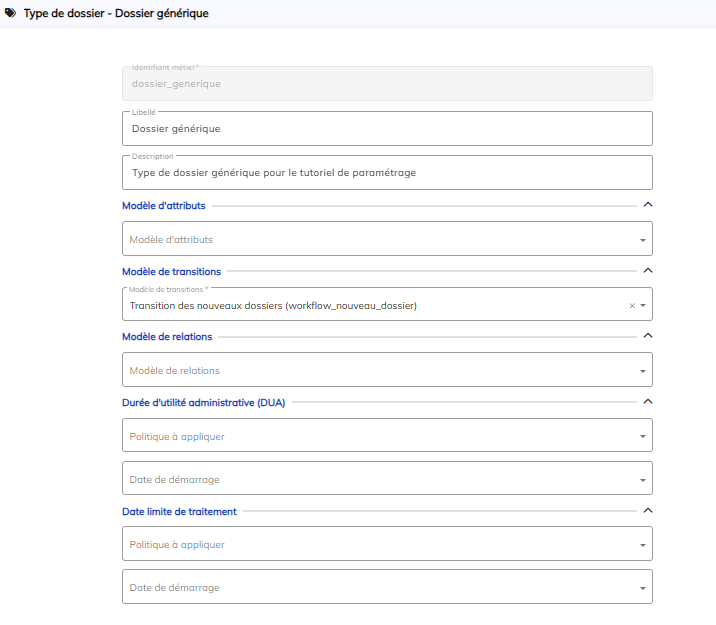This screenshot has width=716, height=625.
Task: Collapse the Modèle d'attributs section chevron
Action: pos(647,205)
